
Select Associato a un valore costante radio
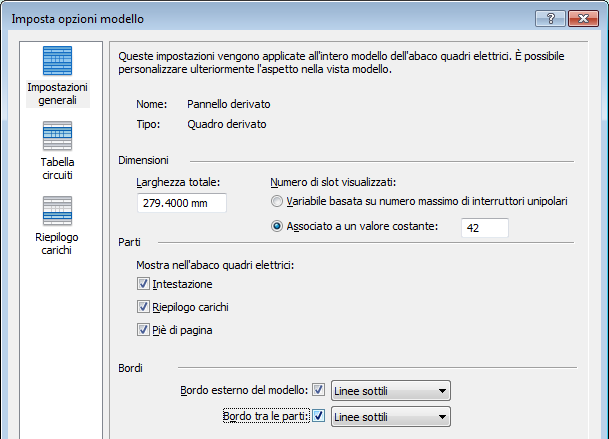(x=277, y=226)
